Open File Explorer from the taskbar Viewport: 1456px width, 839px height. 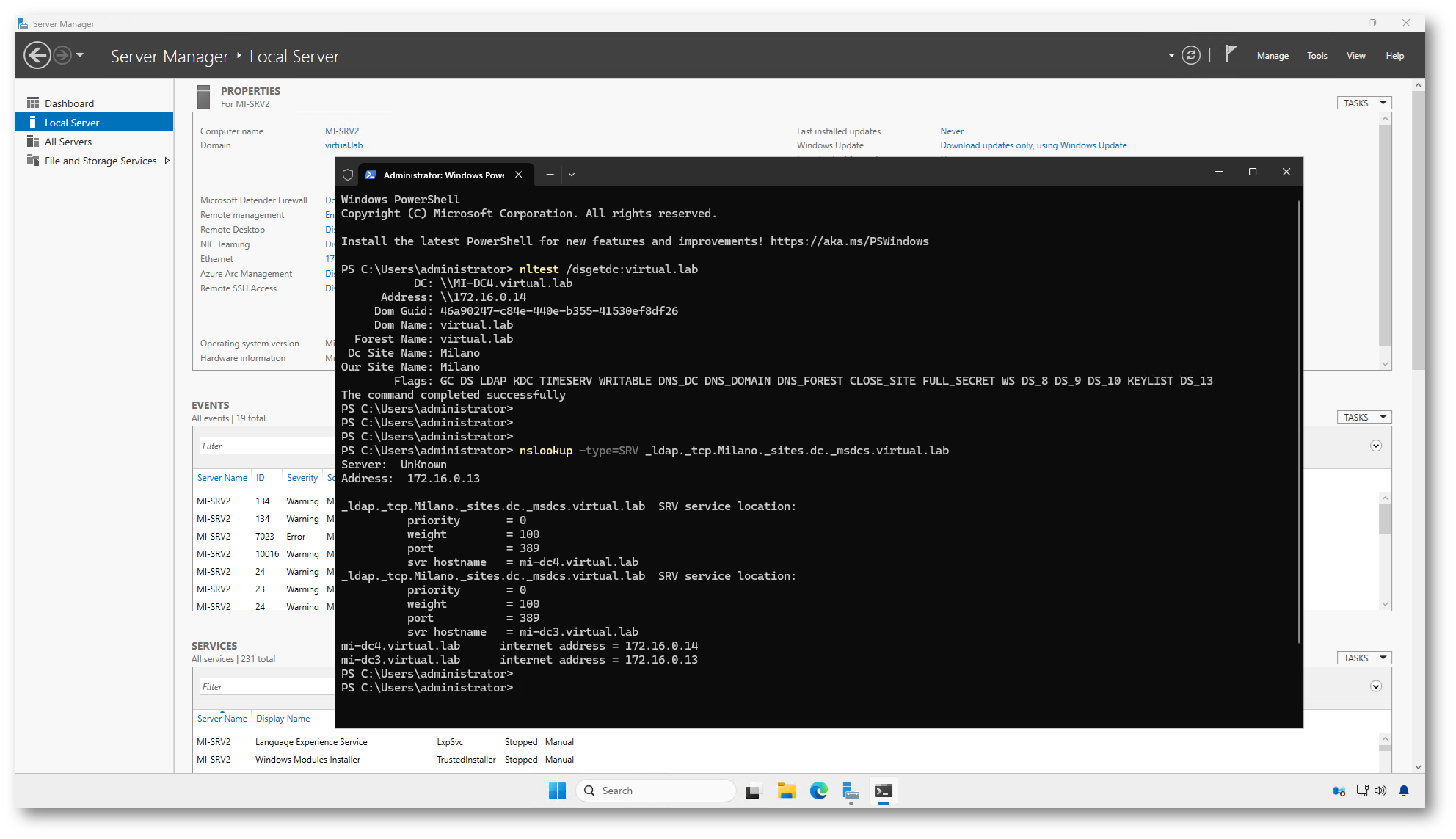tap(786, 791)
